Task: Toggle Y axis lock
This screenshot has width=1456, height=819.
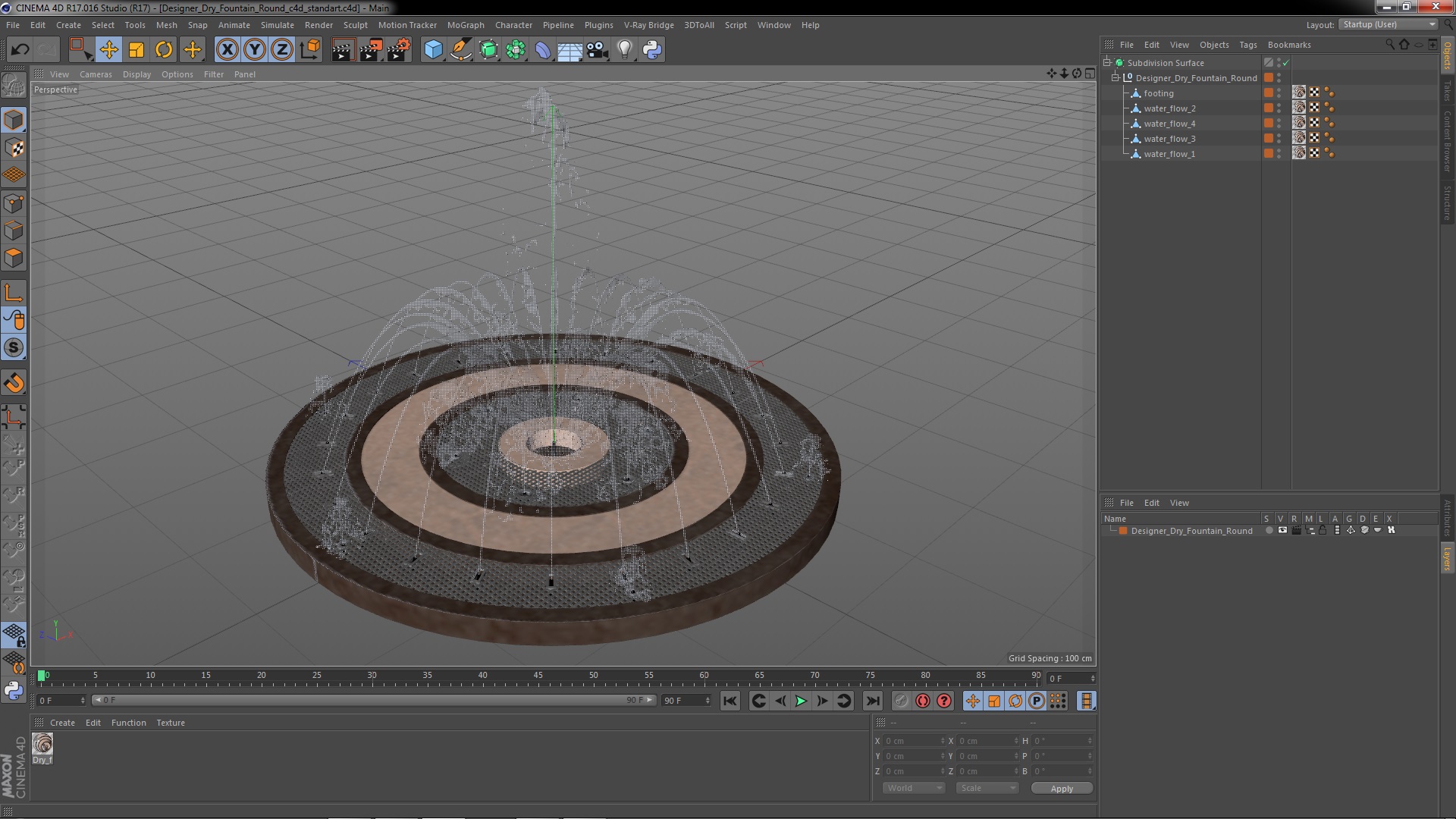Action: coord(255,50)
